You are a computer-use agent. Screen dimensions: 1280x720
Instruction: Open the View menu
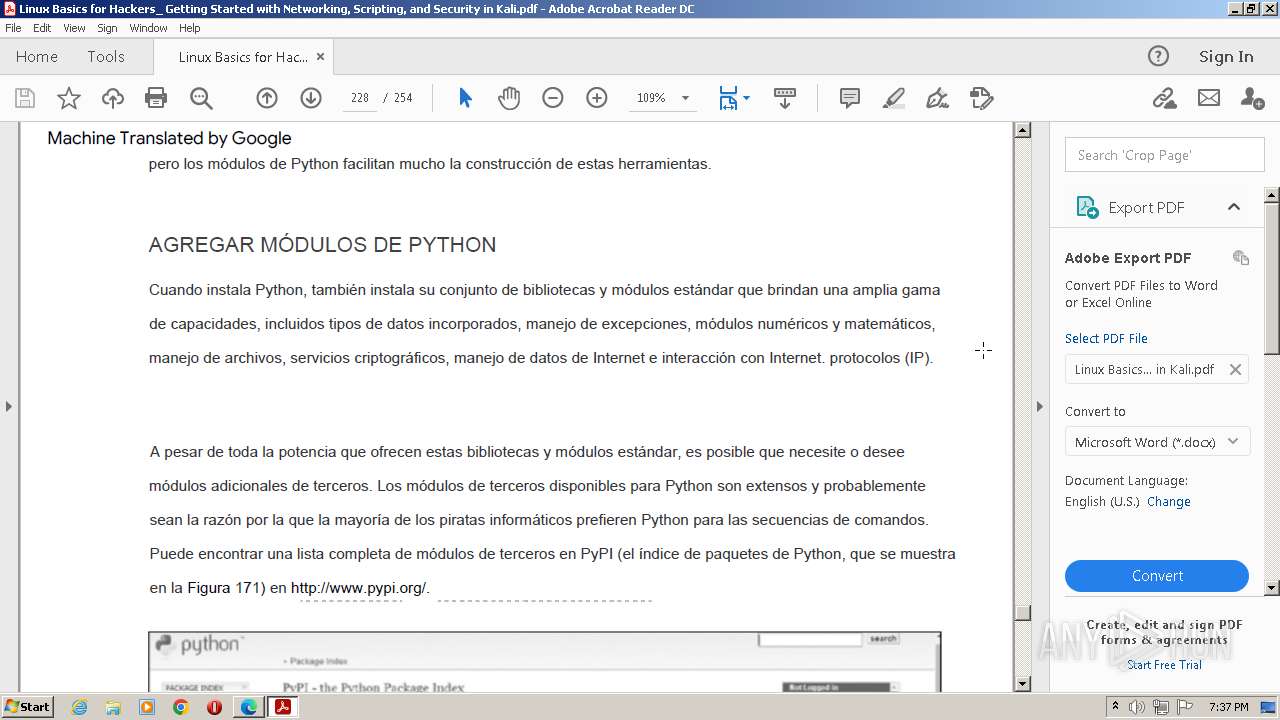[x=74, y=28]
